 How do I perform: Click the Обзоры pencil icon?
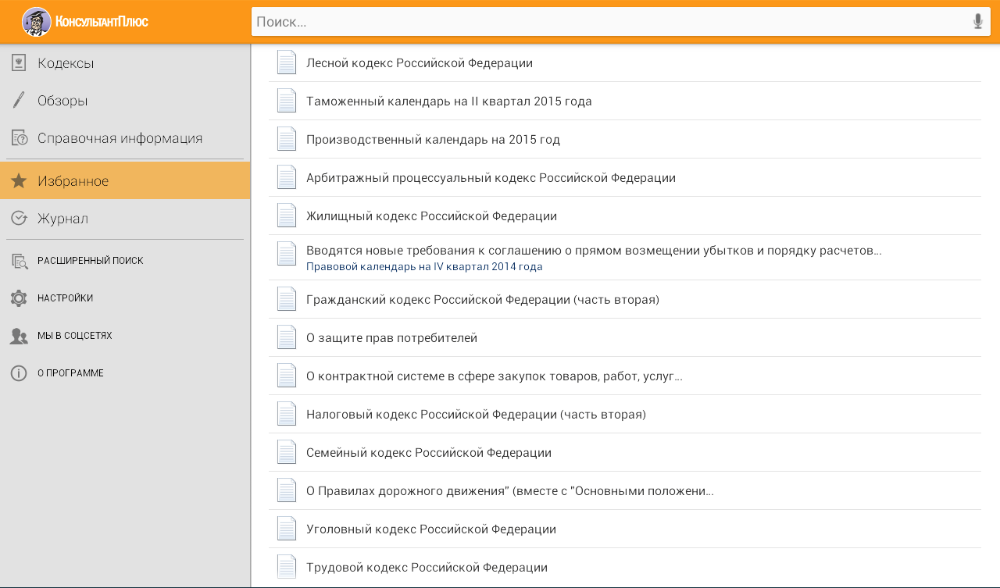click(x=18, y=100)
